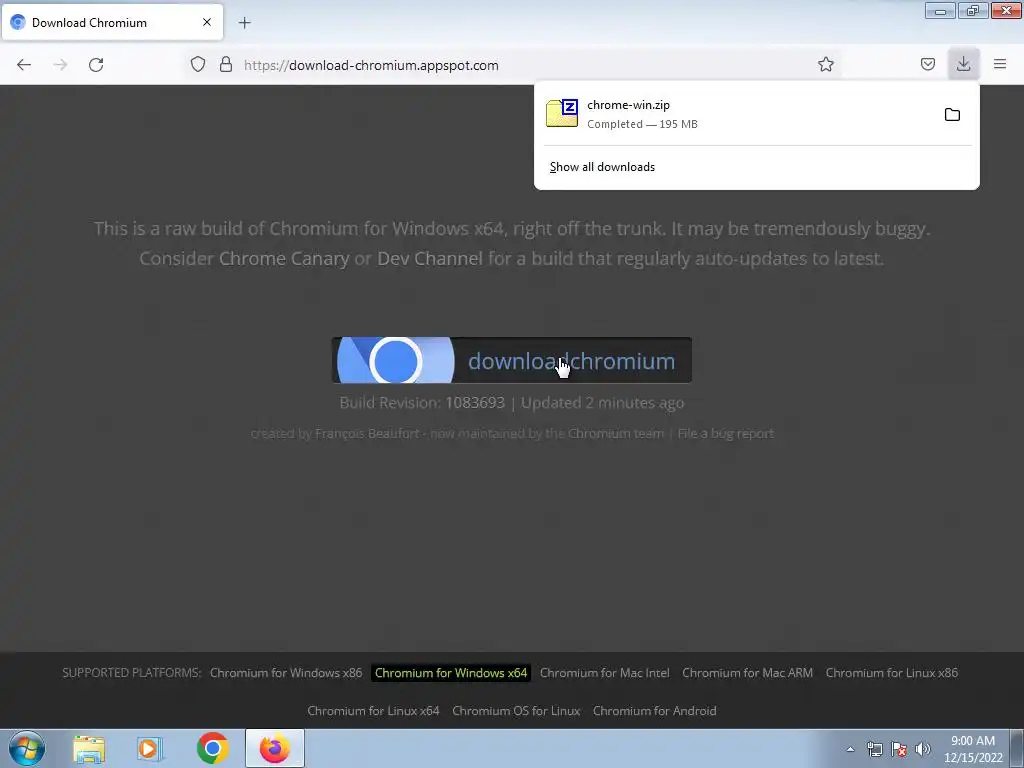Open the Windows Start menu orb

click(x=27, y=748)
